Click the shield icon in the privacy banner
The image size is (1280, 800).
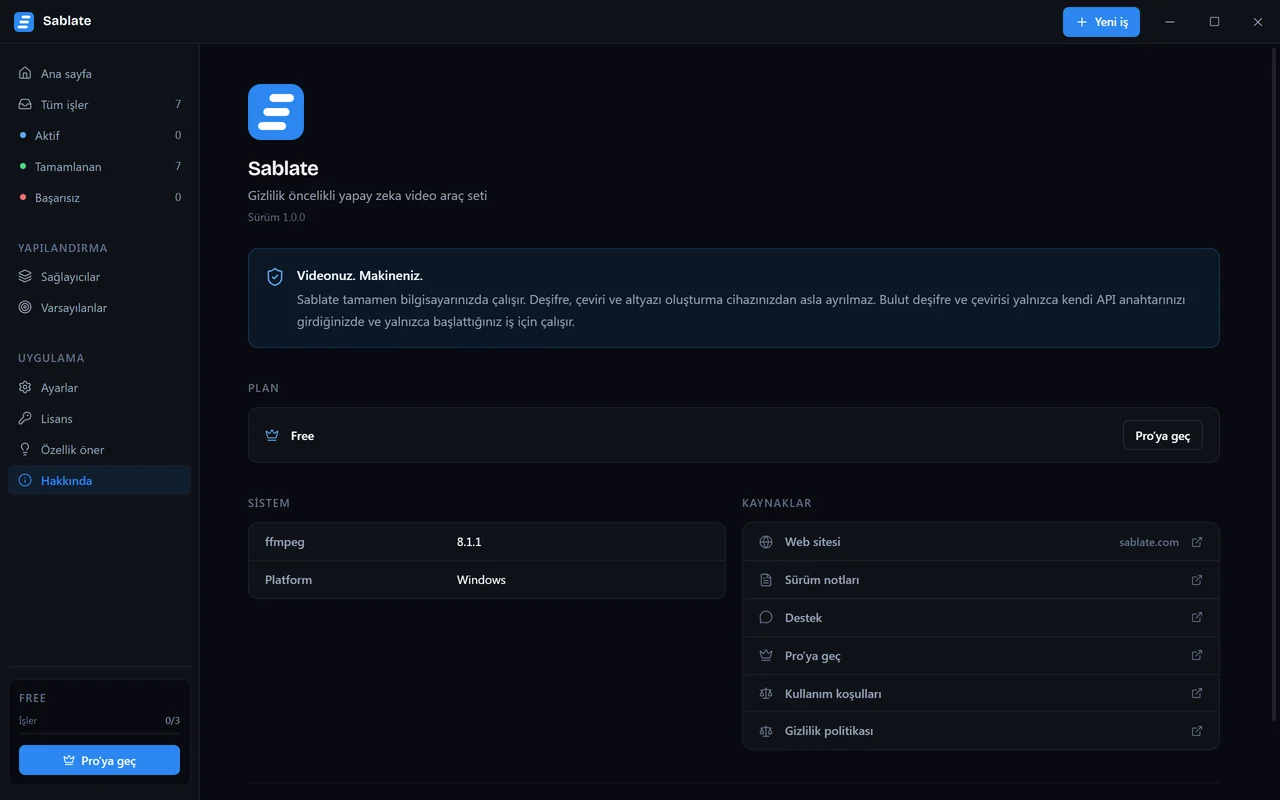pos(275,277)
